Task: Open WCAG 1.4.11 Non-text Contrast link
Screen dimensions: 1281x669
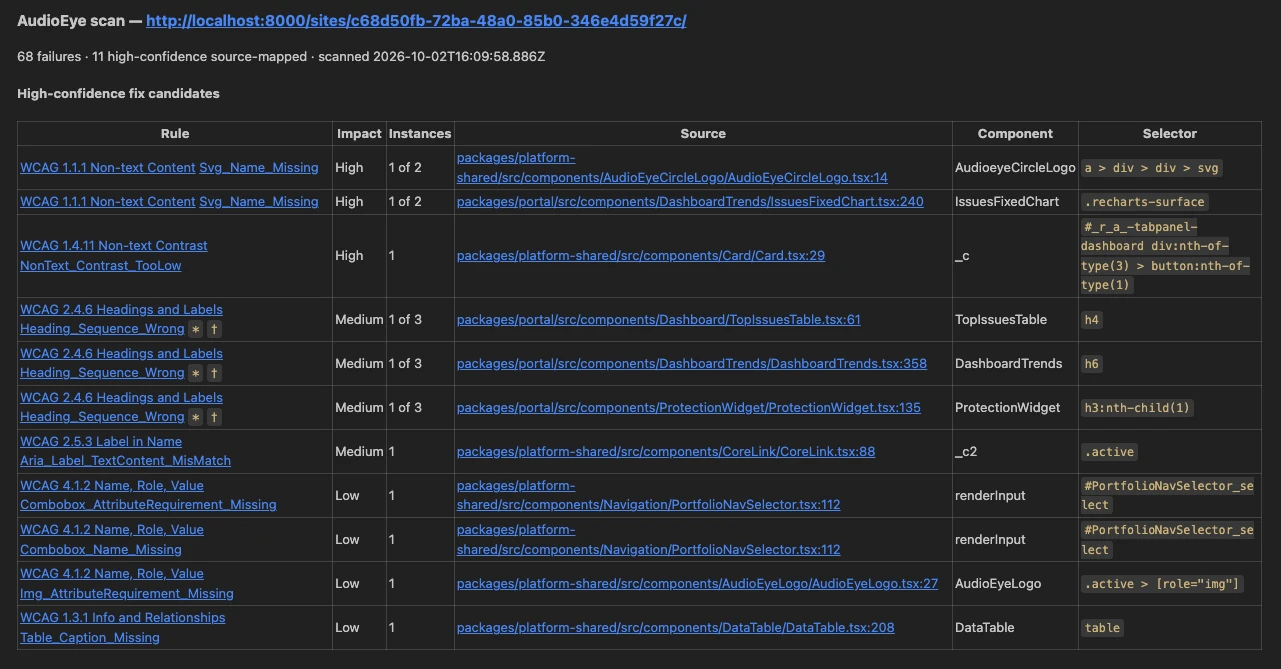Action: tap(114, 245)
